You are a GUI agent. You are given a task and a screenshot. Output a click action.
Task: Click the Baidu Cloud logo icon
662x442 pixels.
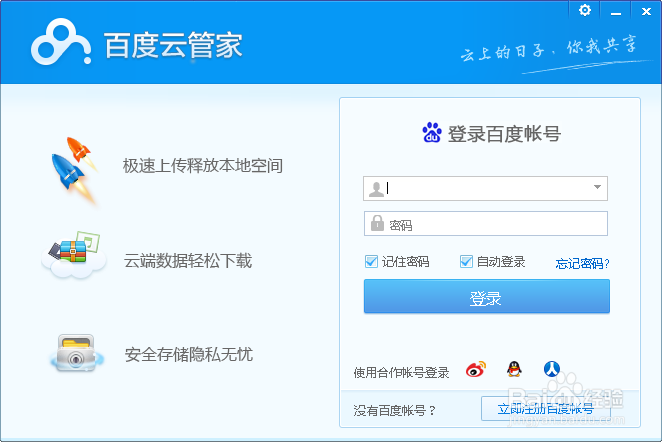click(x=61, y=42)
